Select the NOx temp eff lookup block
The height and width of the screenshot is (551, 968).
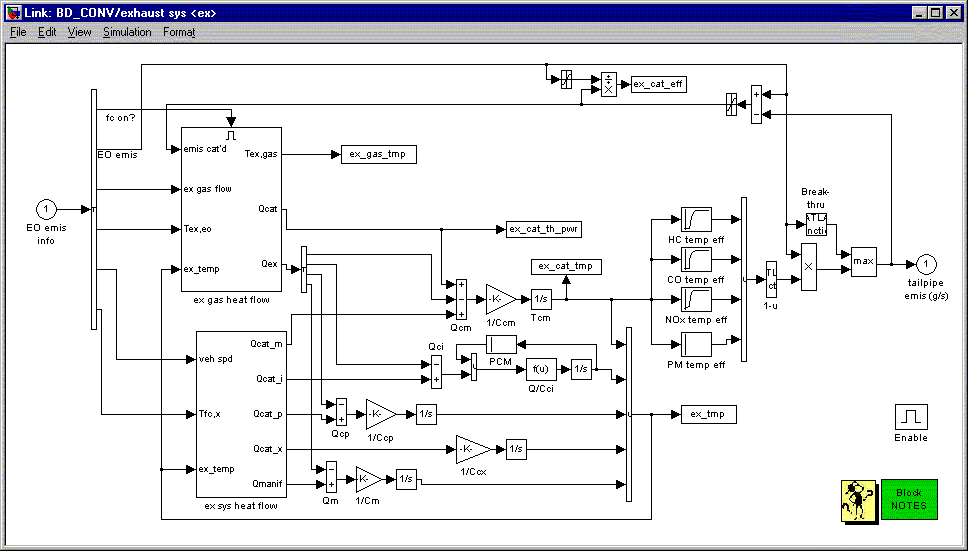696,300
